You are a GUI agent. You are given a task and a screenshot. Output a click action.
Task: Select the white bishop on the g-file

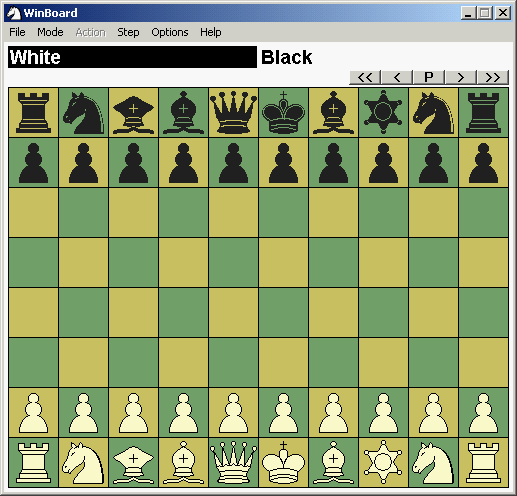click(333, 463)
